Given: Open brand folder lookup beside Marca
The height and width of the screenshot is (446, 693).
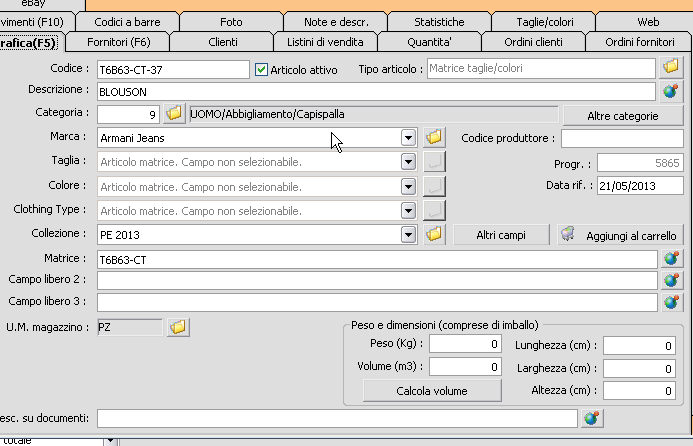Looking at the screenshot, I should [433, 138].
